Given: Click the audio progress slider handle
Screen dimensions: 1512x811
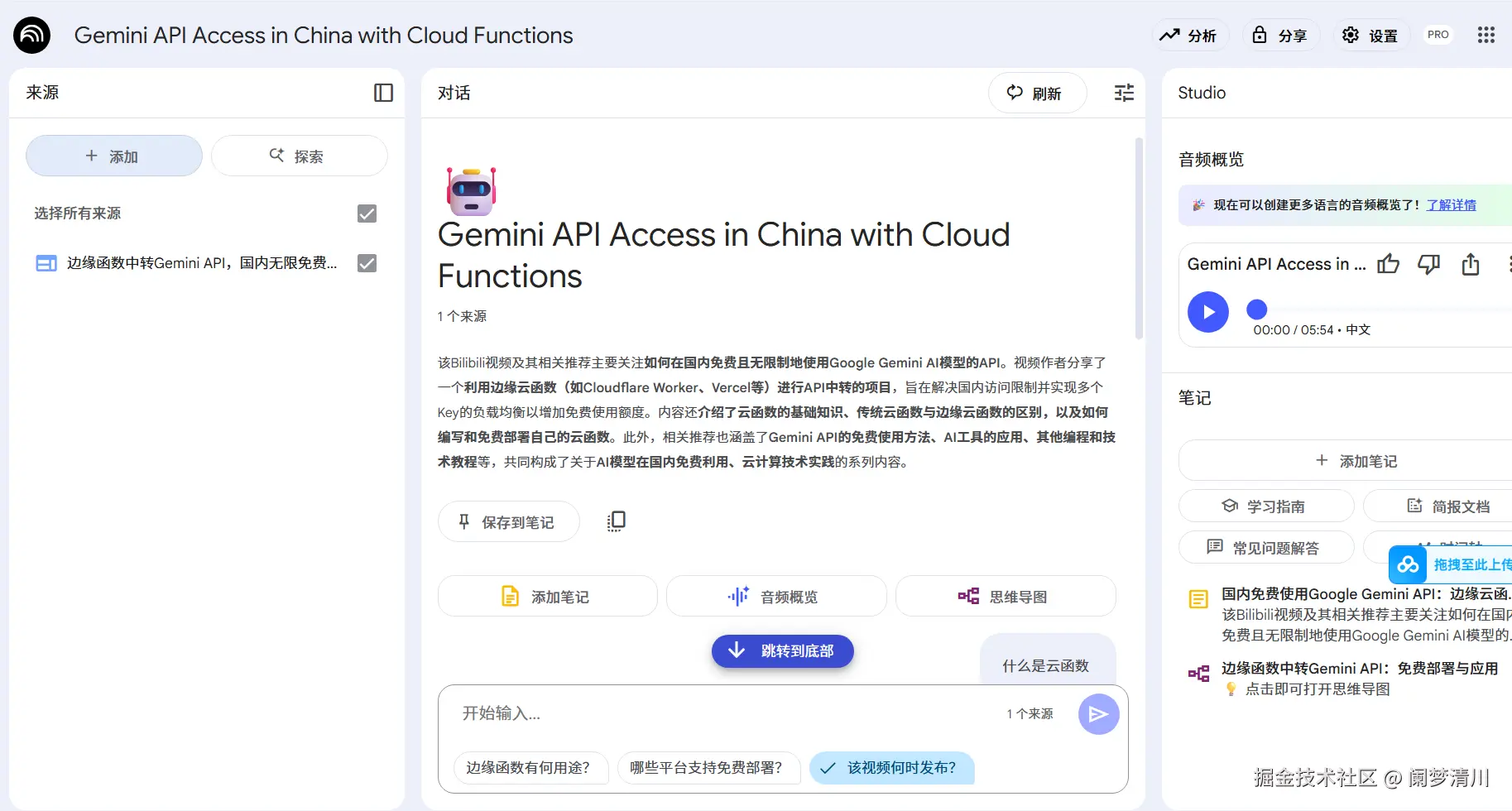Looking at the screenshot, I should point(1257,310).
